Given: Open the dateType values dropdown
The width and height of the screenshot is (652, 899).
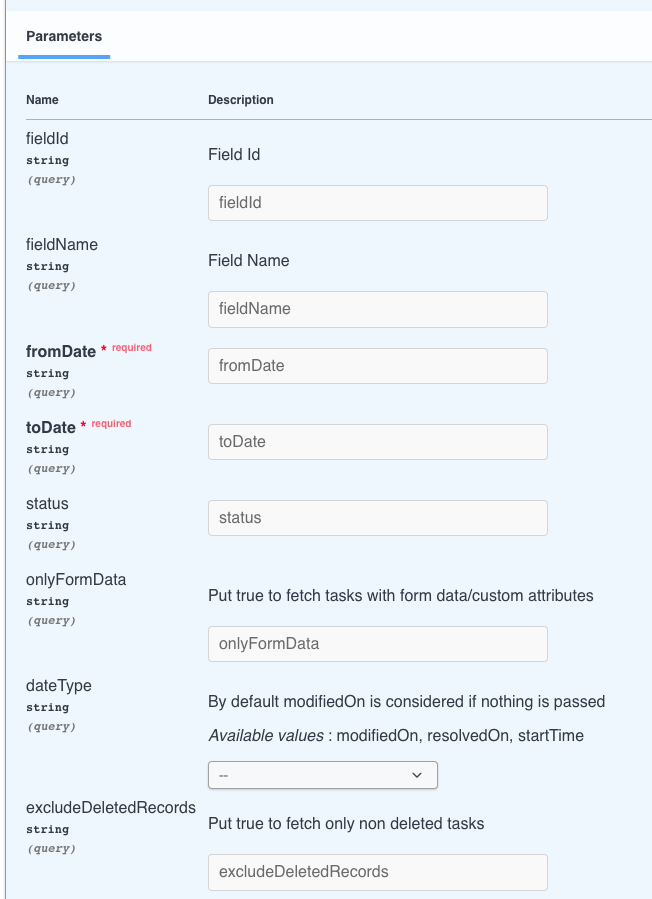Looking at the screenshot, I should (322, 775).
